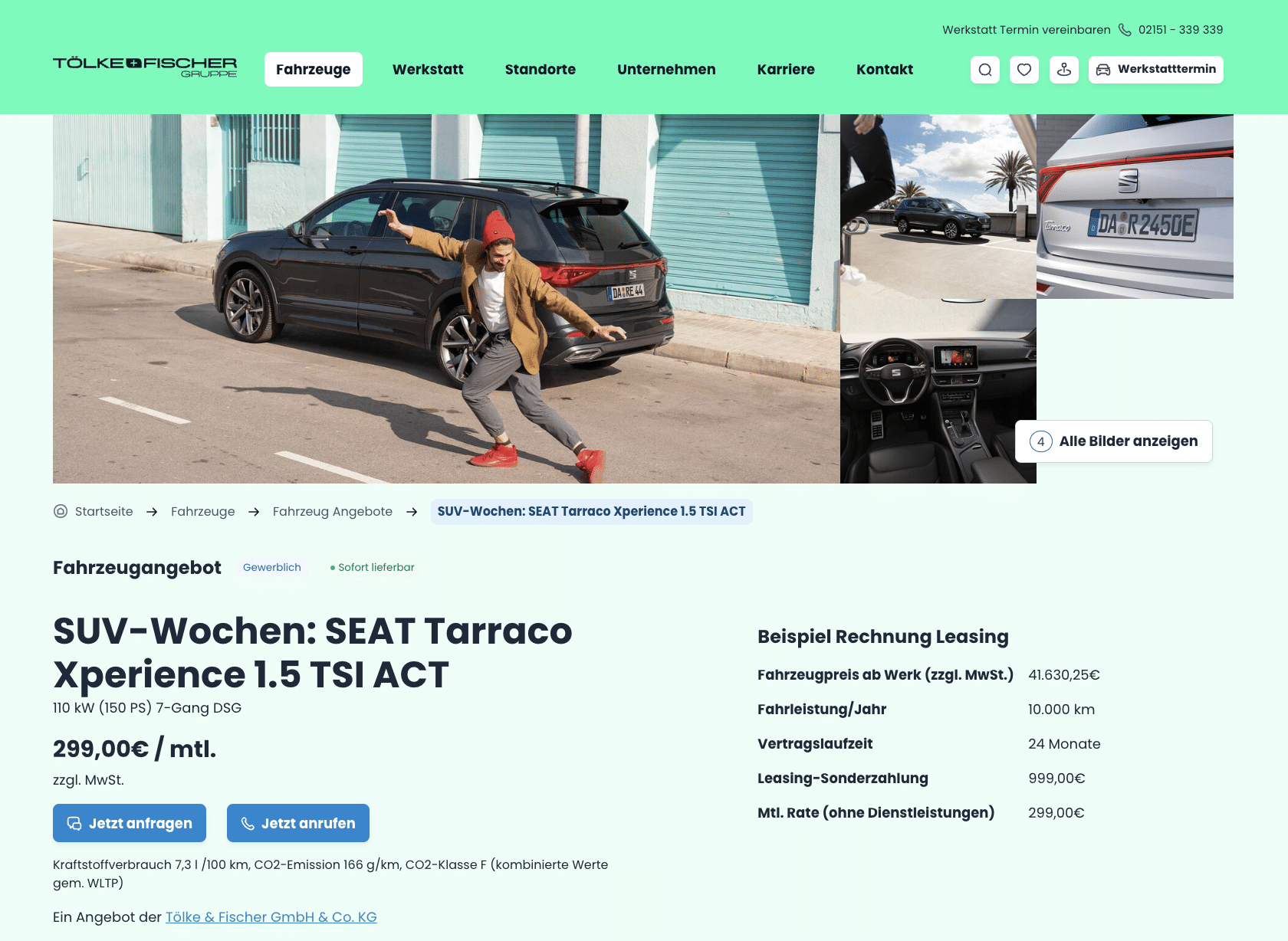Go to Standorte in navigation

pyautogui.click(x=540, y=70)
